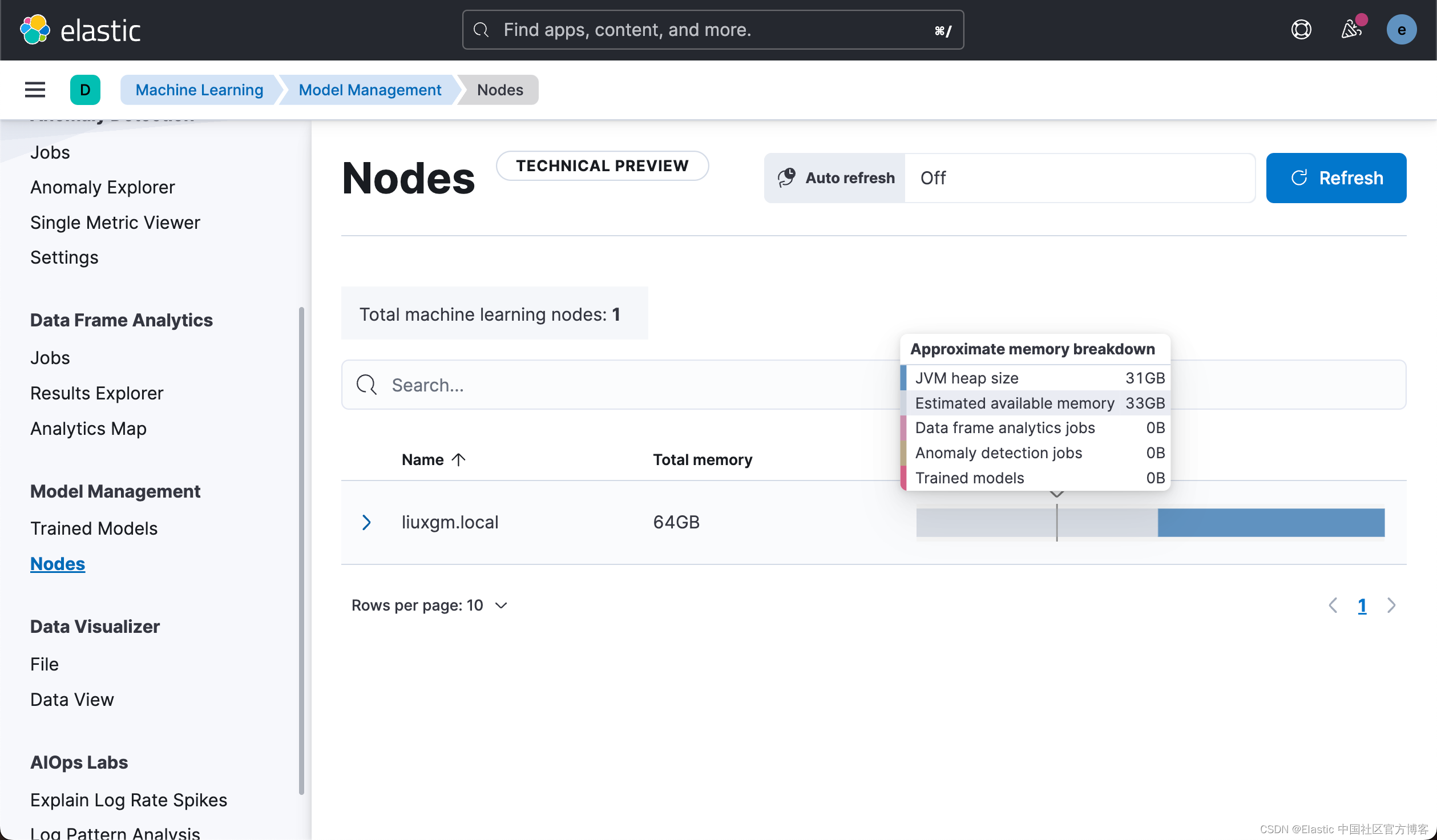This screenshot has width=1437, height=840.
Task: Click the auto refresh timer icon
Action: [786, 177]
